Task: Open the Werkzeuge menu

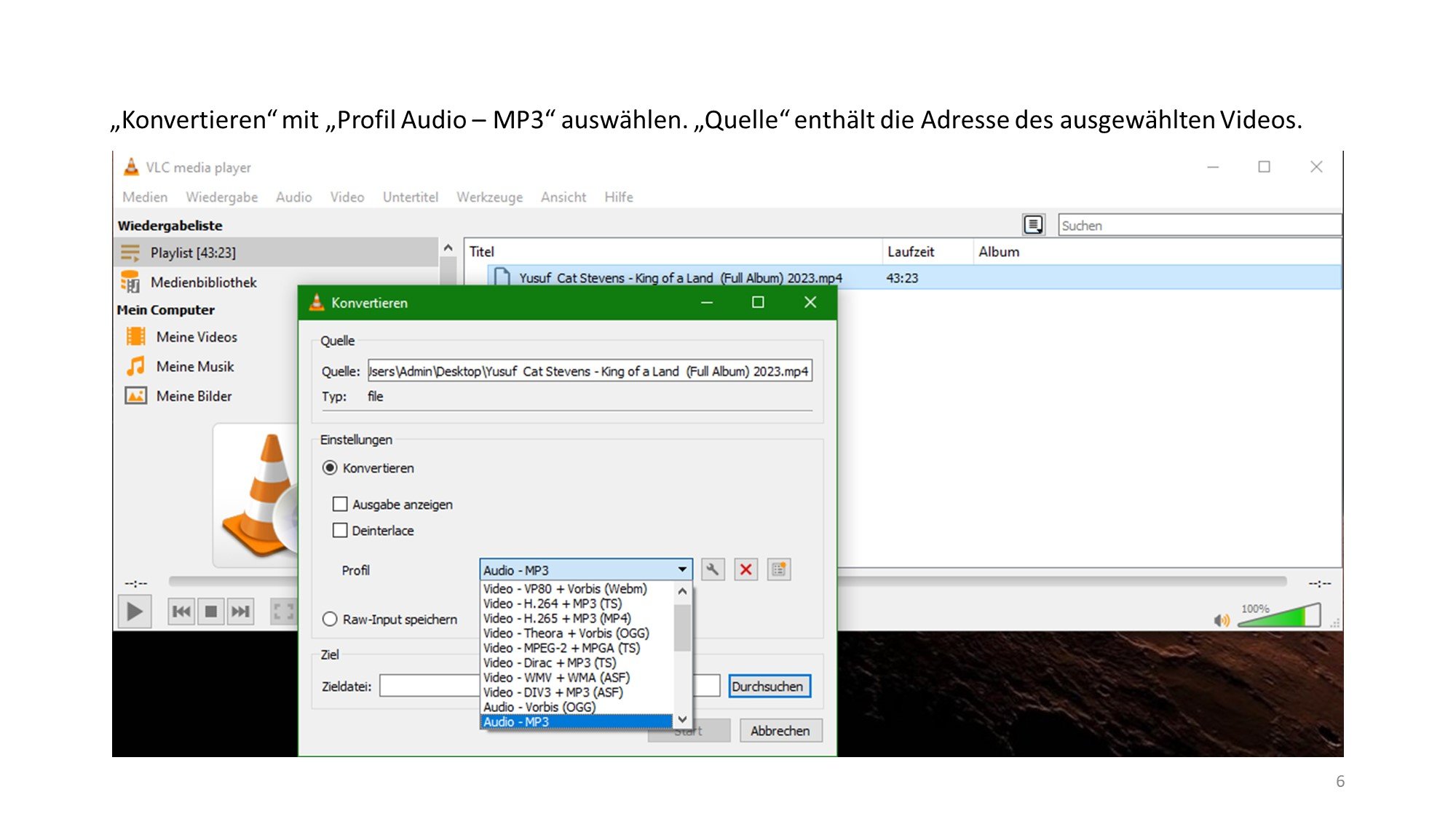Action: (489, 197)
